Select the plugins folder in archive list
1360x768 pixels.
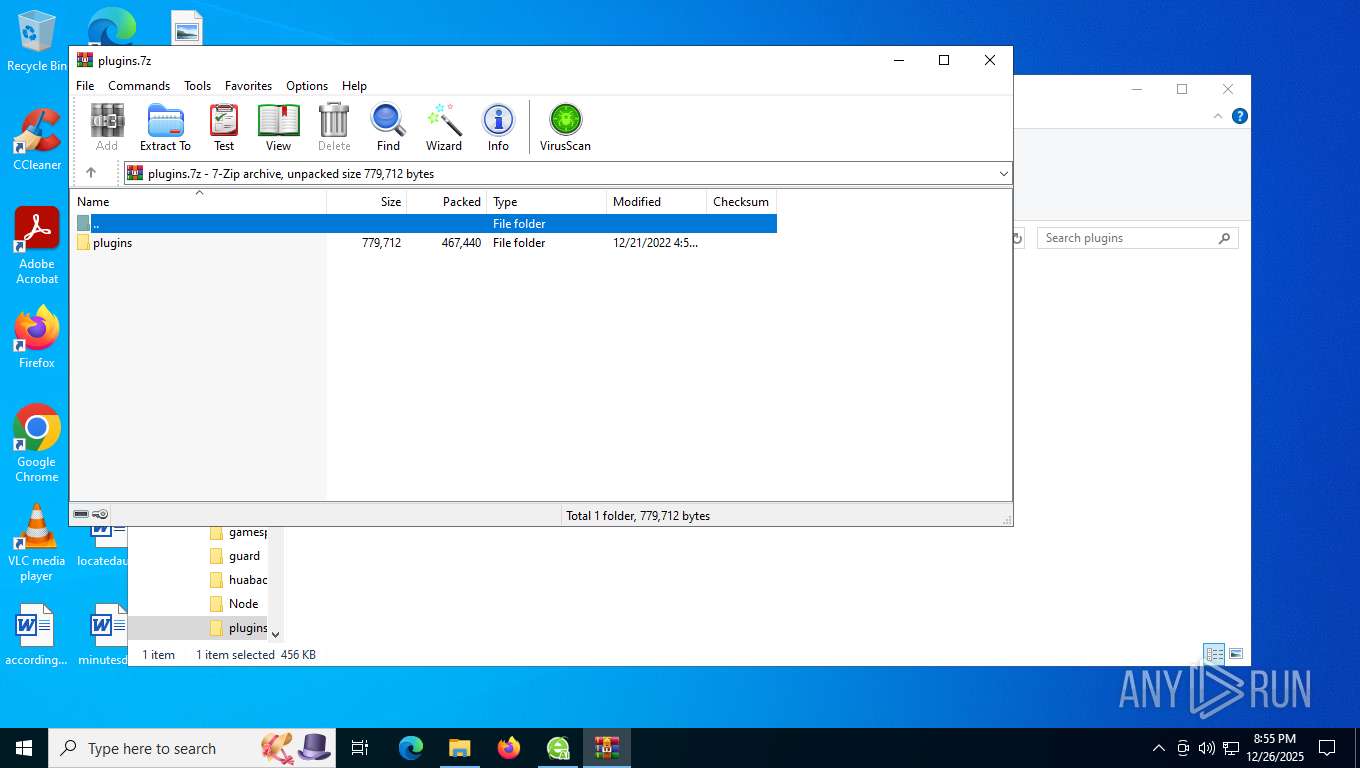point(112,243)
